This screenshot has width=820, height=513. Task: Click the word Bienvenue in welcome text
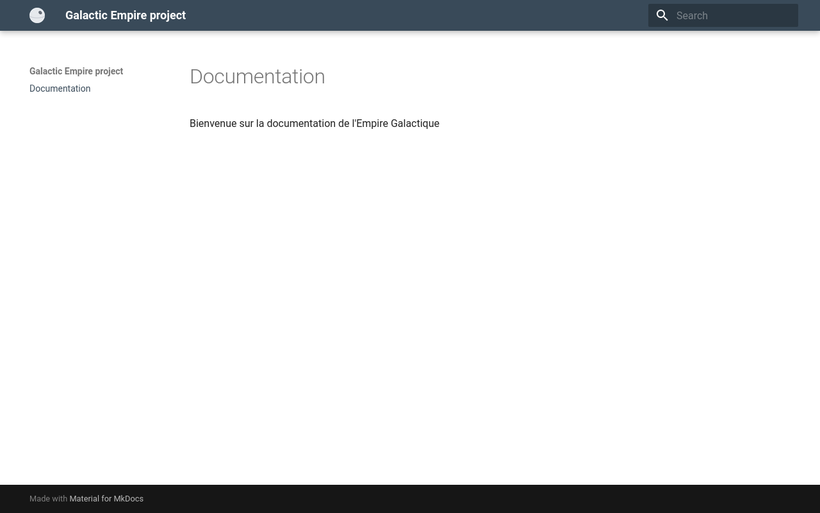tap(213, 123)
